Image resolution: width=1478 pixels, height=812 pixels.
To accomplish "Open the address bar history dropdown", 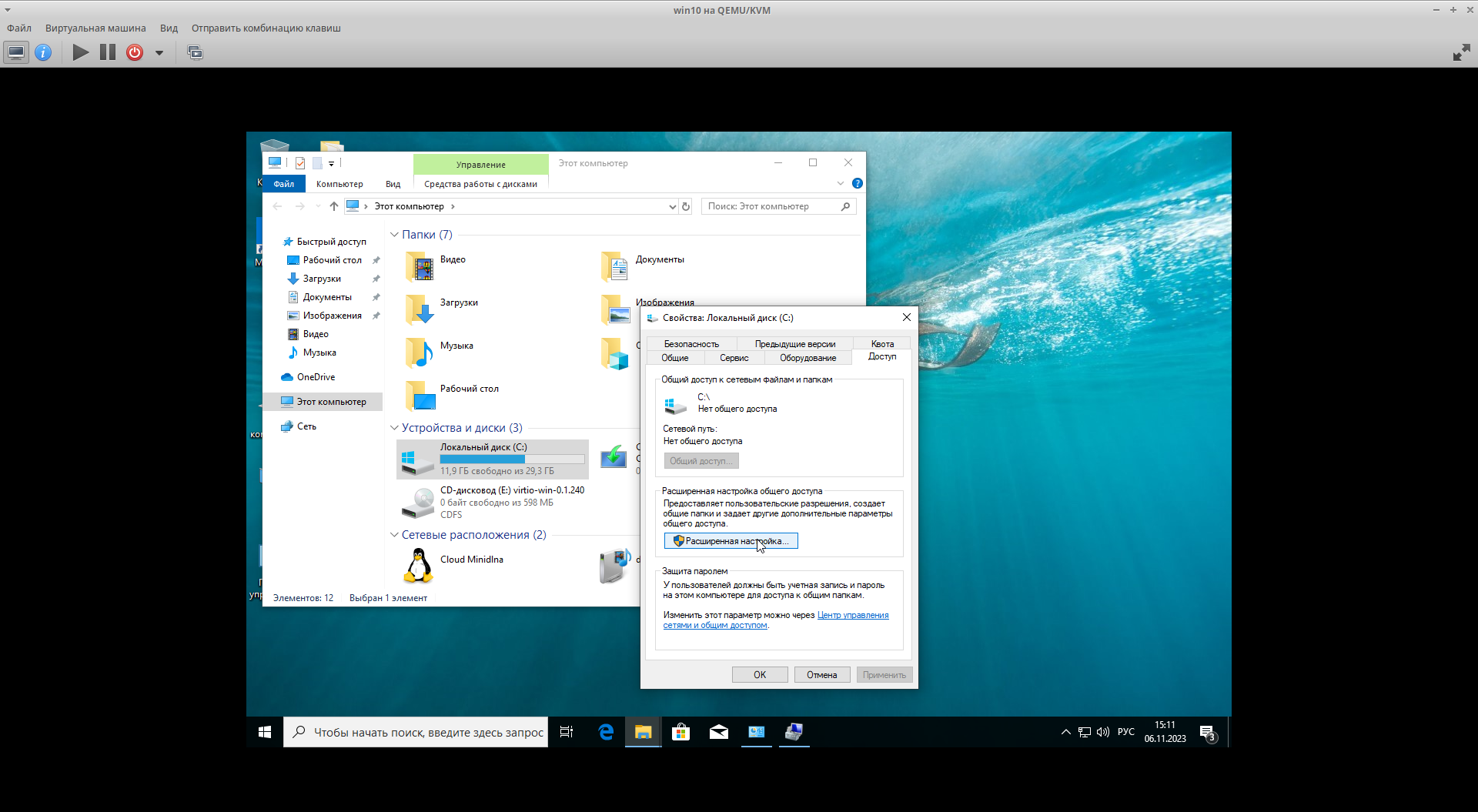I will (672, 206).
